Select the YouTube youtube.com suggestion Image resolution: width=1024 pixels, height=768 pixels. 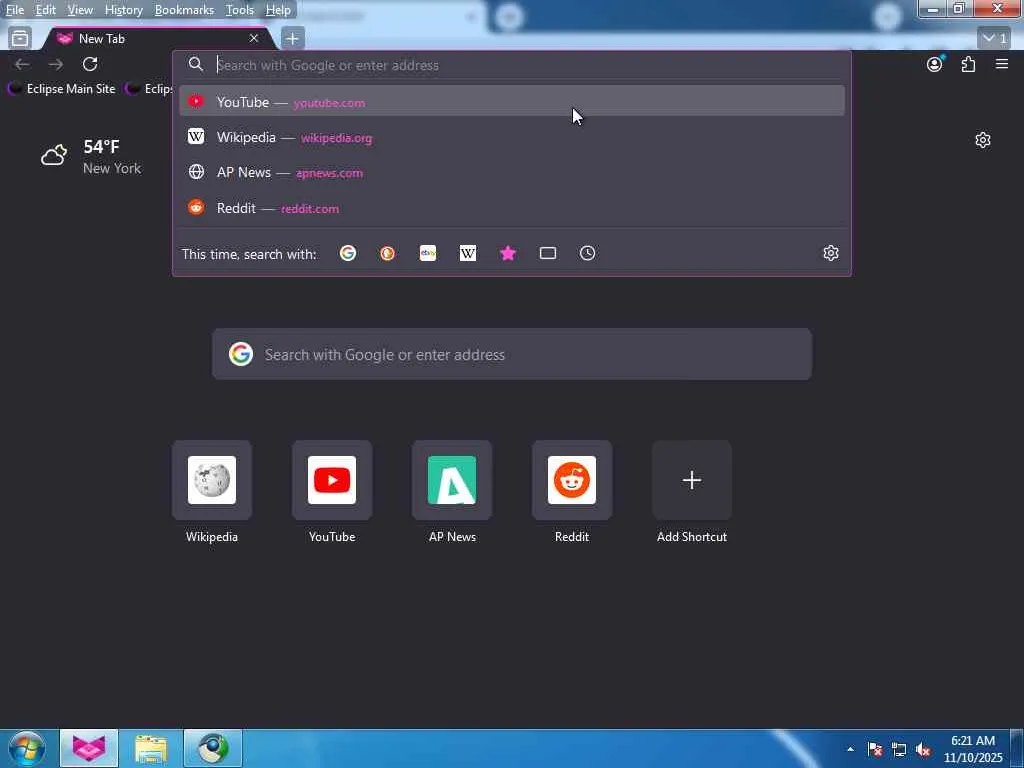pyautogui.click(x=511, y=101)
